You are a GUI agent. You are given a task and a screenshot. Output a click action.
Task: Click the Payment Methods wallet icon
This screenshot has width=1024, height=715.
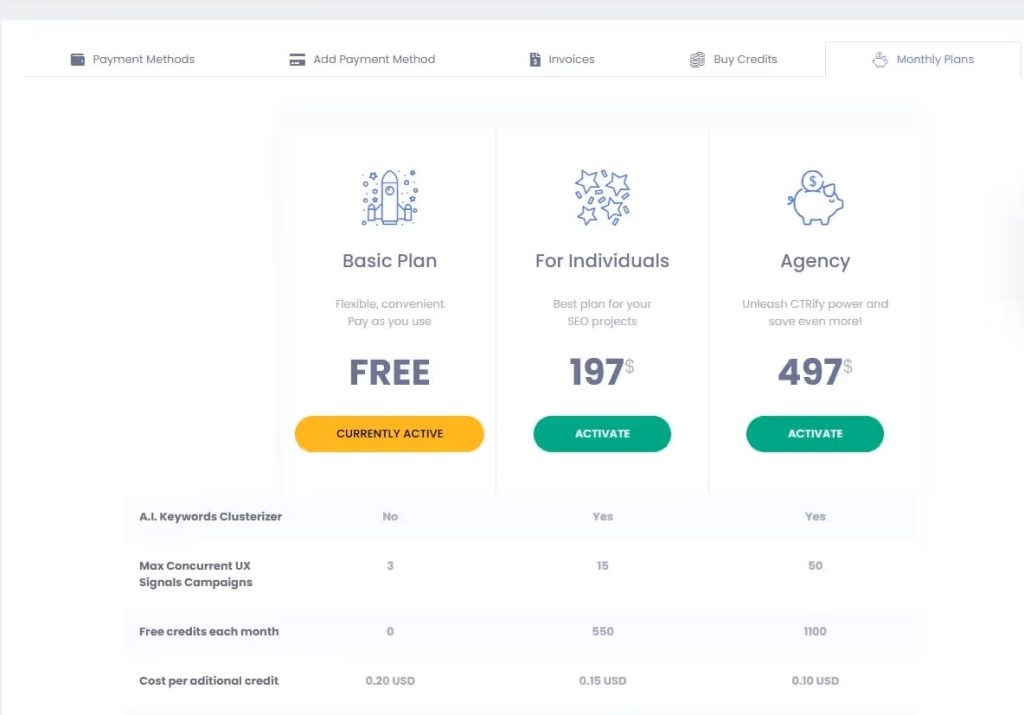pyautogui.click(x=77, y=59)
